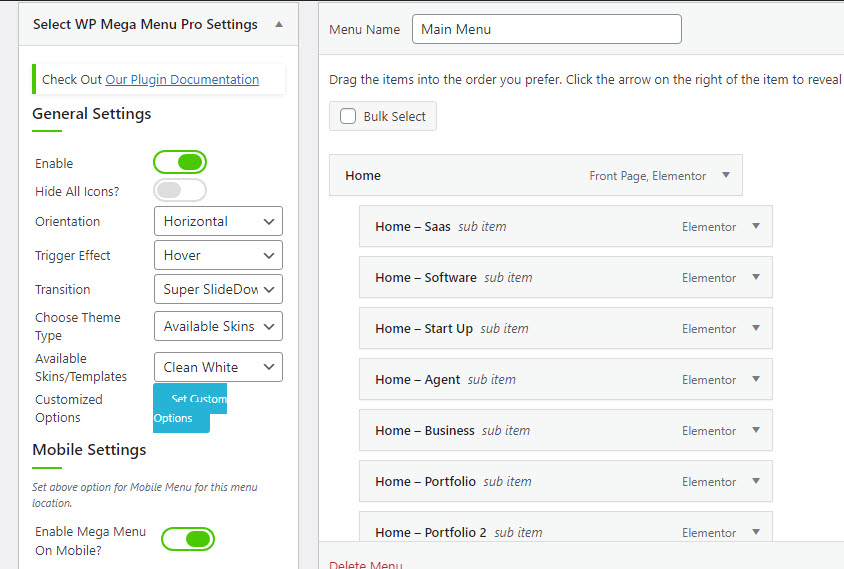The image size is (844, 569).
Task: Expand the Home menu item arrow
Action: coord(726,175)
